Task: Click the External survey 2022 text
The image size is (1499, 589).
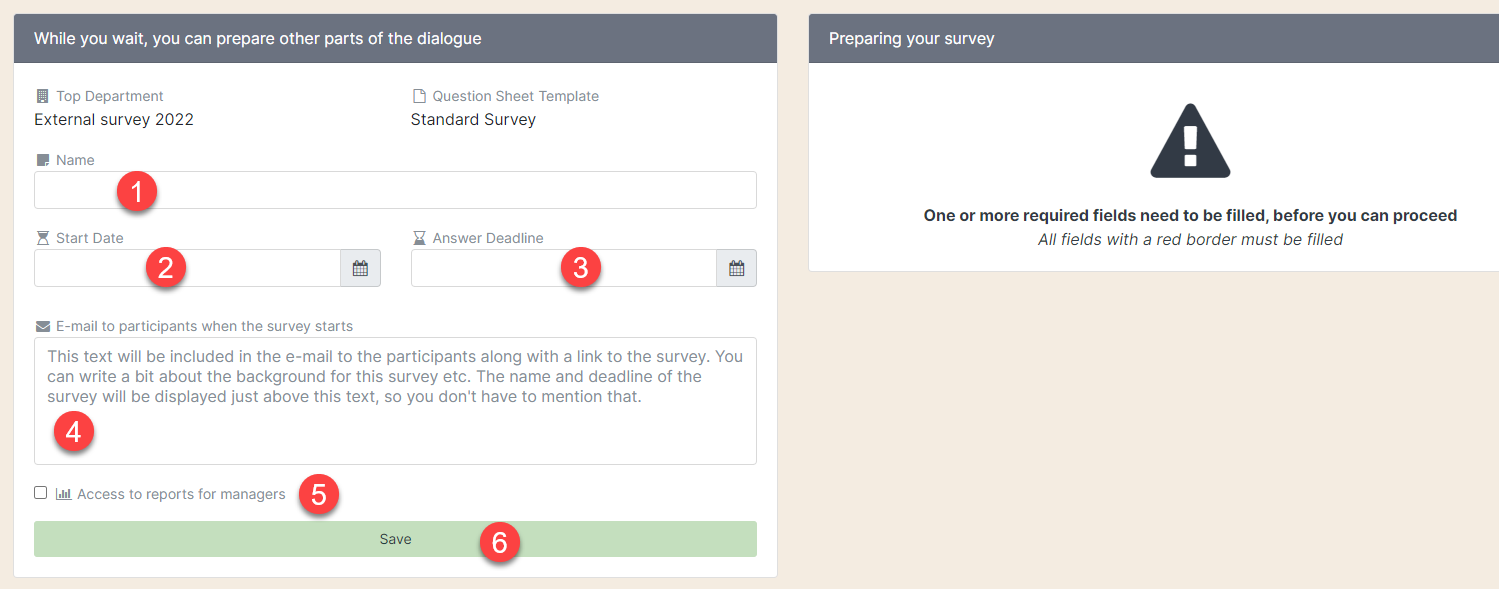Action: (114, 119)
